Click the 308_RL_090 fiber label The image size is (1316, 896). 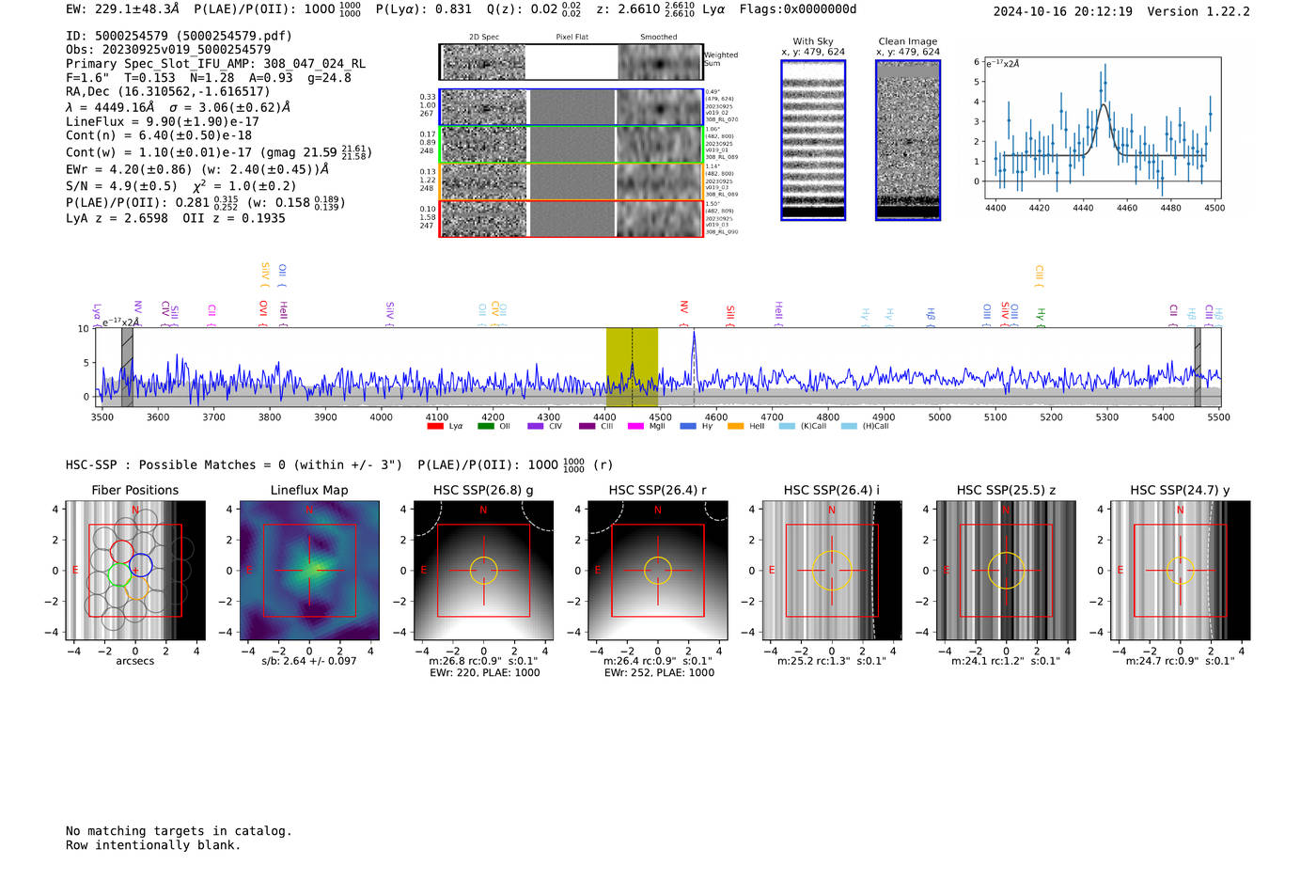[722, 232]
